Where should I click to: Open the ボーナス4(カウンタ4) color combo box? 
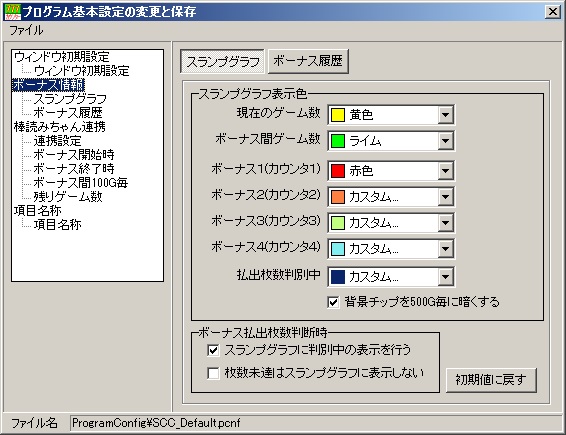391,249
